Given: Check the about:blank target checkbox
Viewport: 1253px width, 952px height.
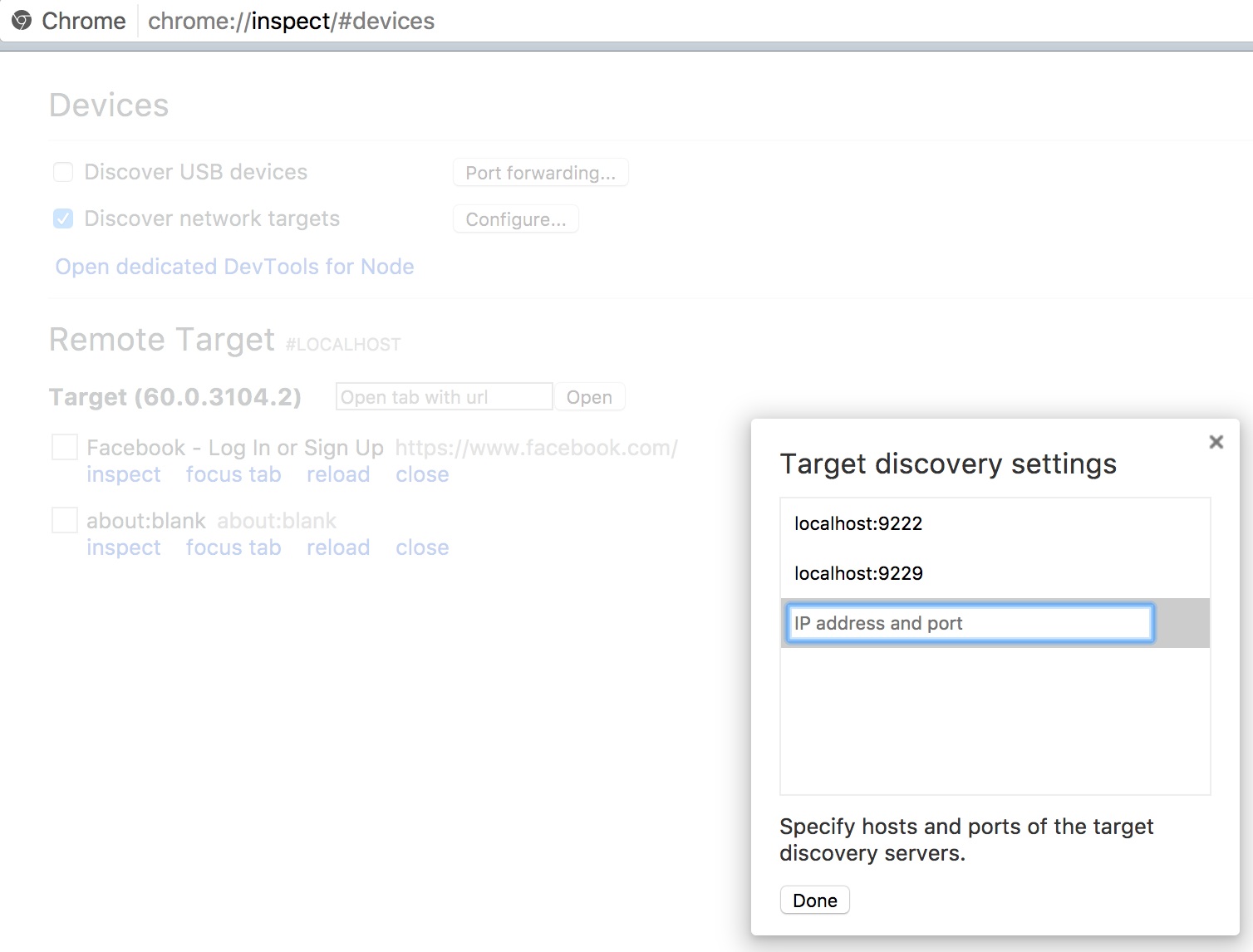Looking at the screenshot, I should (x=64, y=520).
